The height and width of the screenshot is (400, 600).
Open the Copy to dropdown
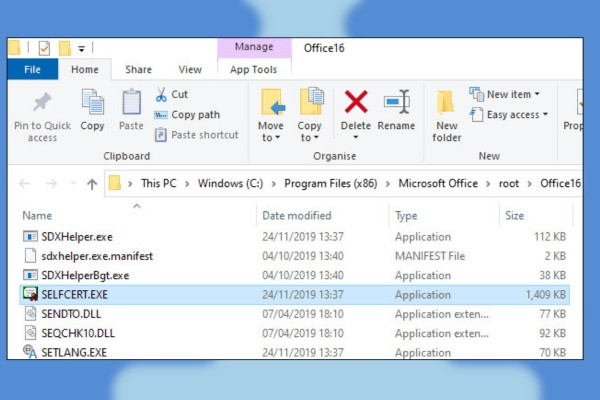(310, 132)
